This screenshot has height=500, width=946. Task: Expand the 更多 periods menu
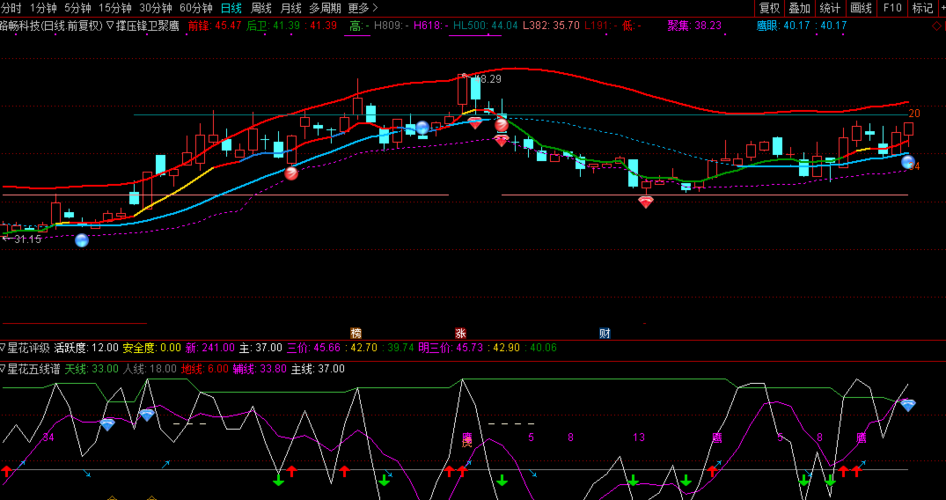363,8
